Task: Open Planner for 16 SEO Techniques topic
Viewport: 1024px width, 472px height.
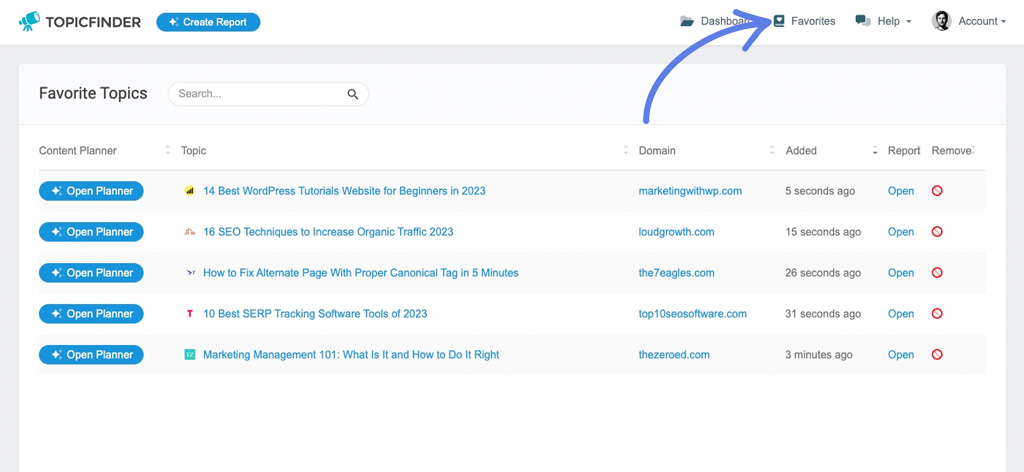Action: (x=91, y=232)
